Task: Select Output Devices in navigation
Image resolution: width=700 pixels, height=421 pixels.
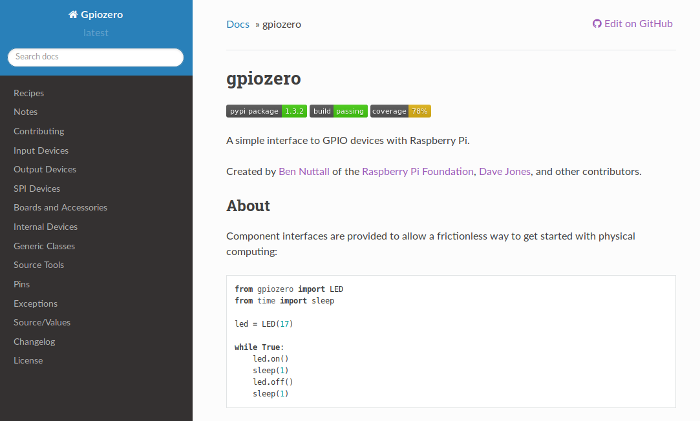Action: [x=44, y=170]
